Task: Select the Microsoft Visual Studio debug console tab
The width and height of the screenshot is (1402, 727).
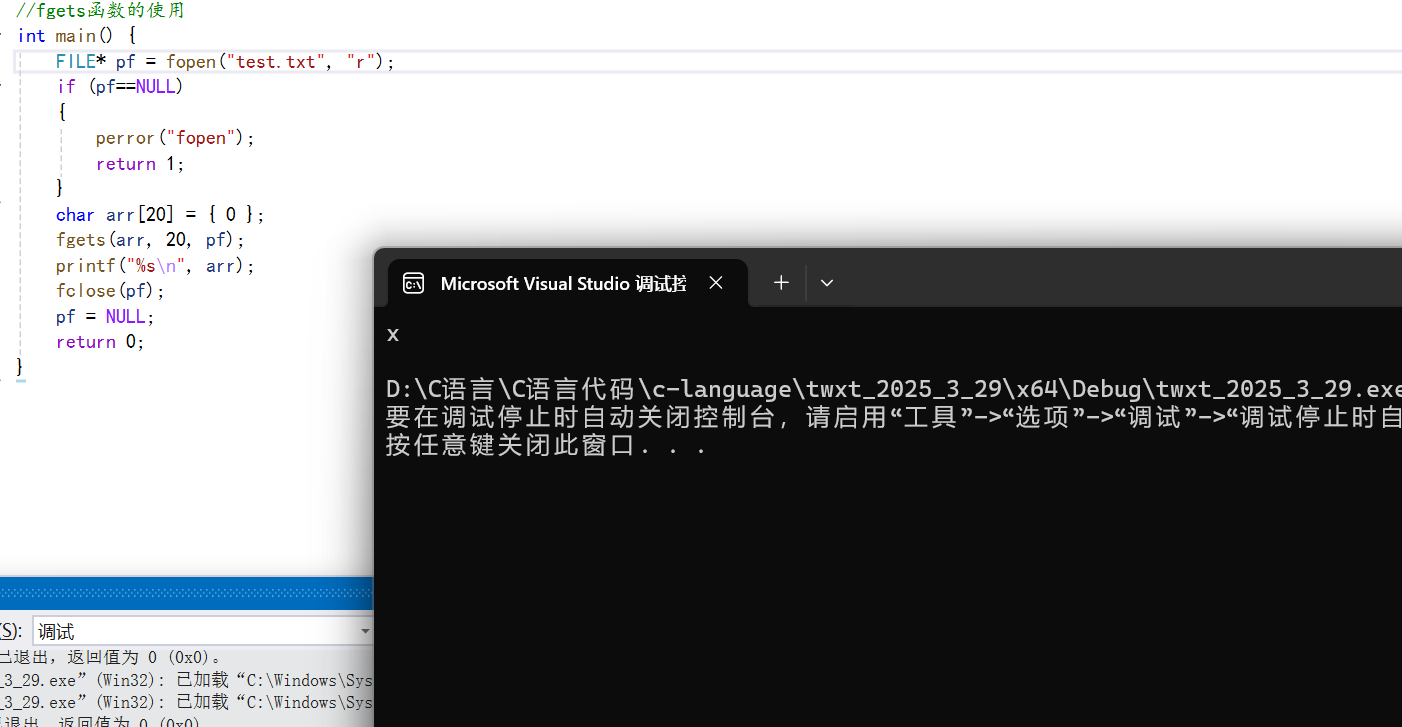Action: click(567, 283)
